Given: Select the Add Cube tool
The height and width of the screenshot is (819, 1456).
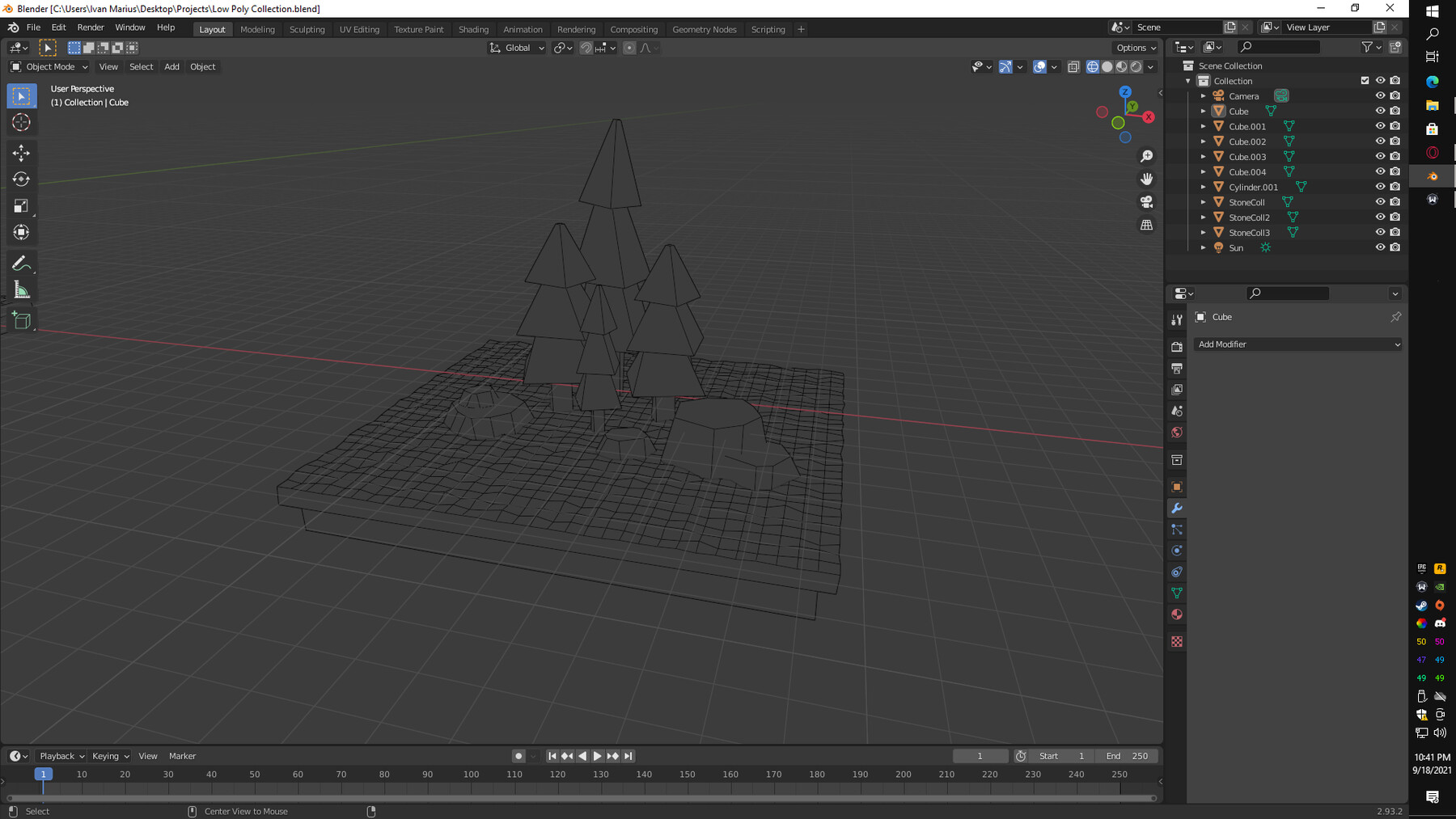Looking at the screenshot, I should click(22, 321).
